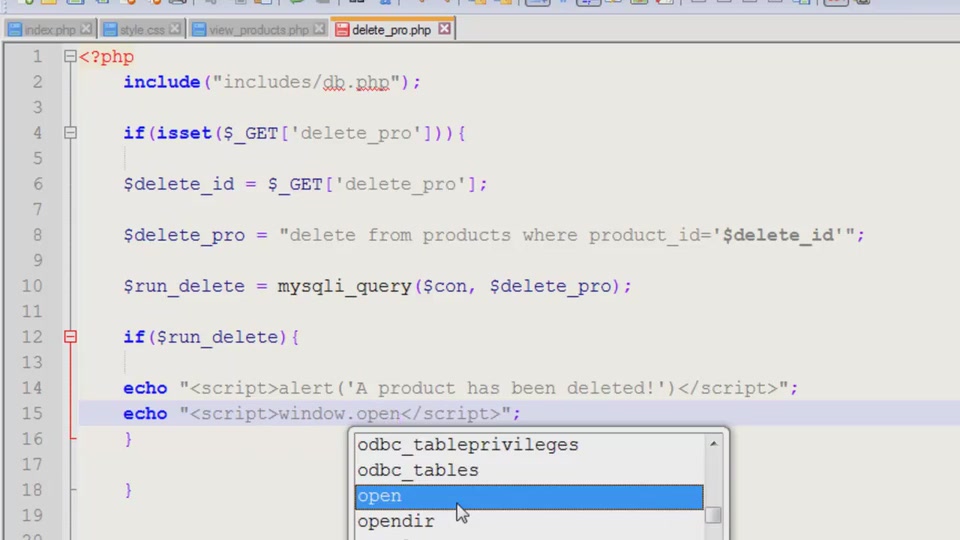Click the $con argument on line 10

[445, 286]
